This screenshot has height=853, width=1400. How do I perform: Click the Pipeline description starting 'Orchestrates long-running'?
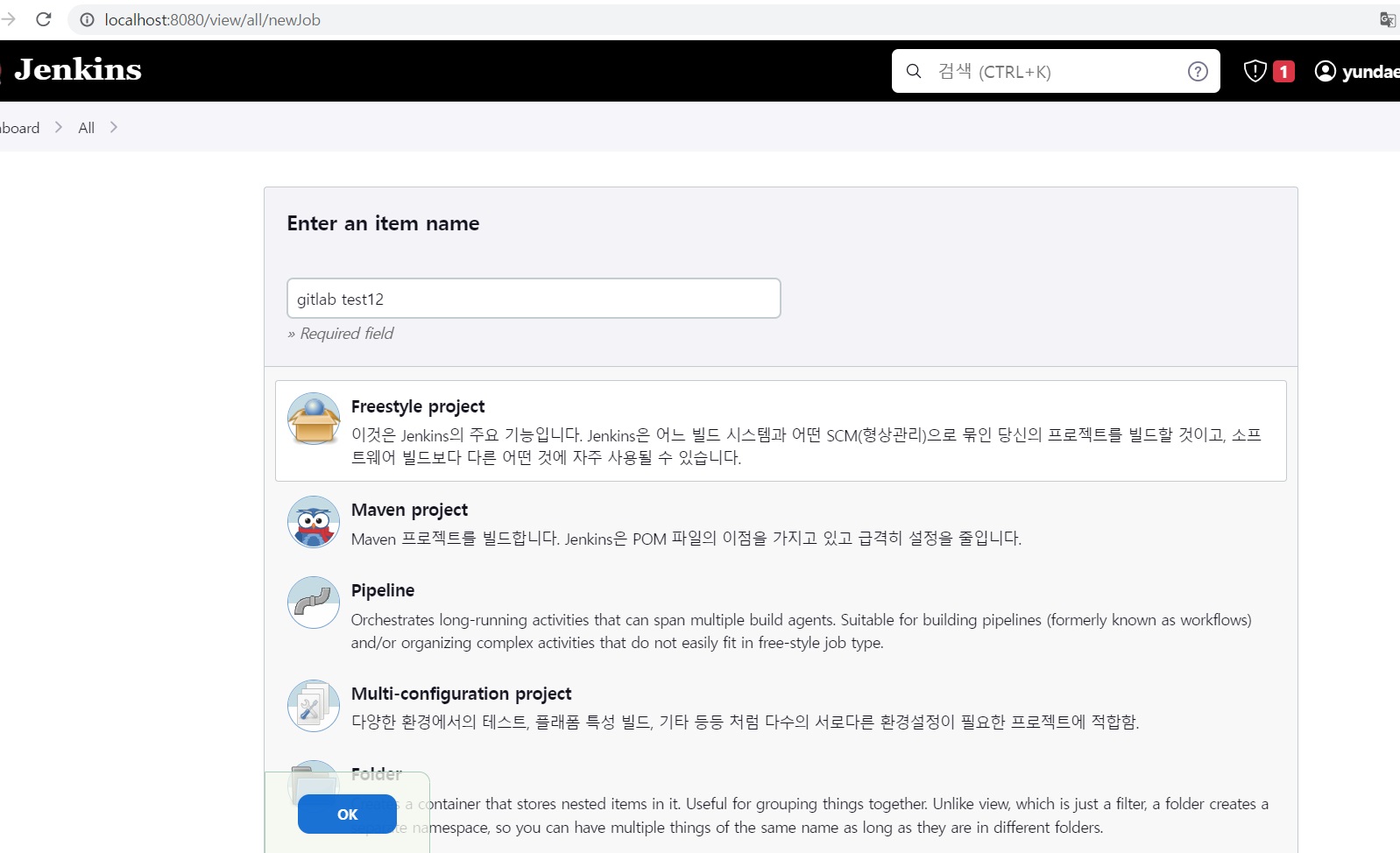(x=802, y=631)
